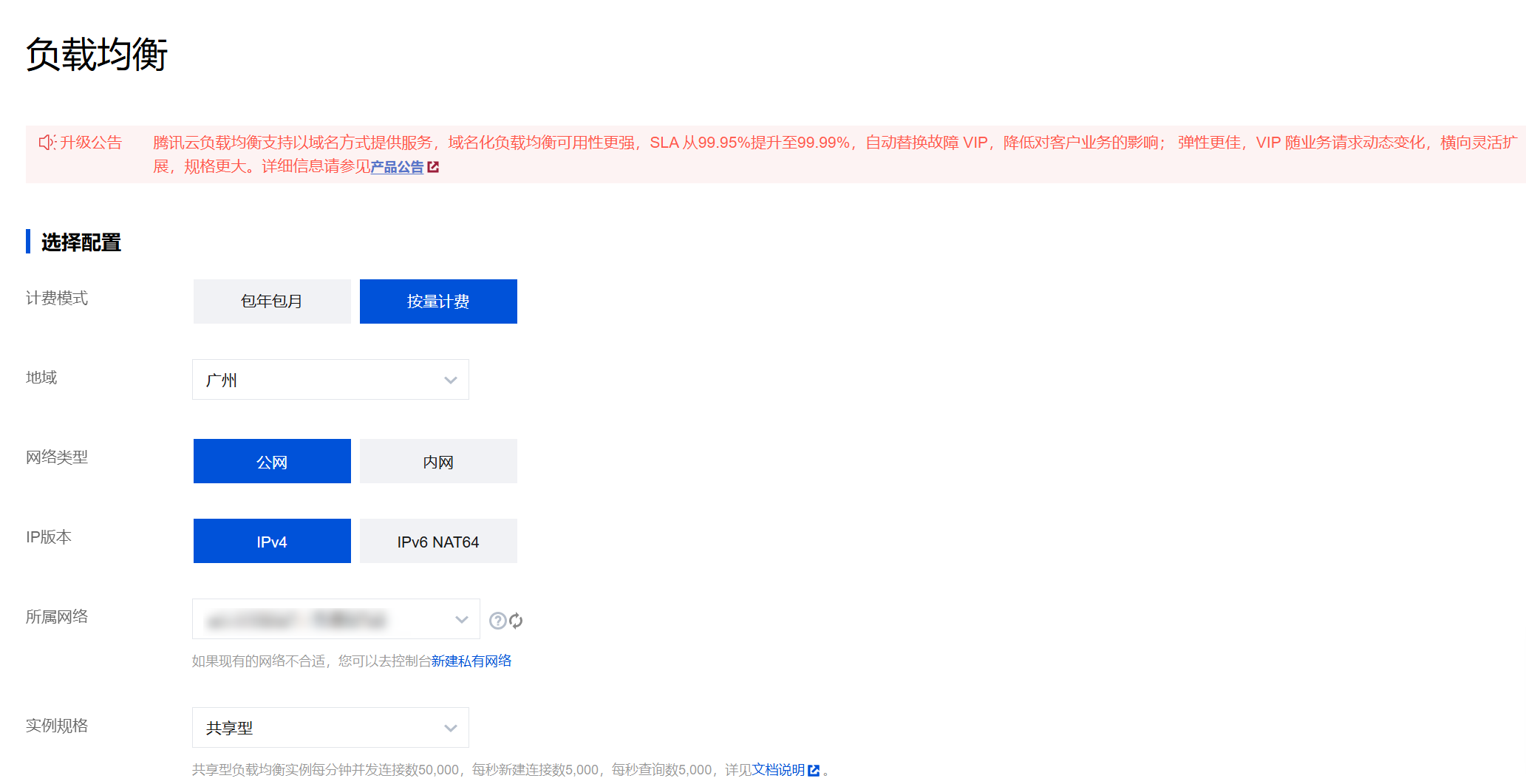
Task: Open the 实例规格 dropdown showing 共享型
Action: tap(330, 728)
